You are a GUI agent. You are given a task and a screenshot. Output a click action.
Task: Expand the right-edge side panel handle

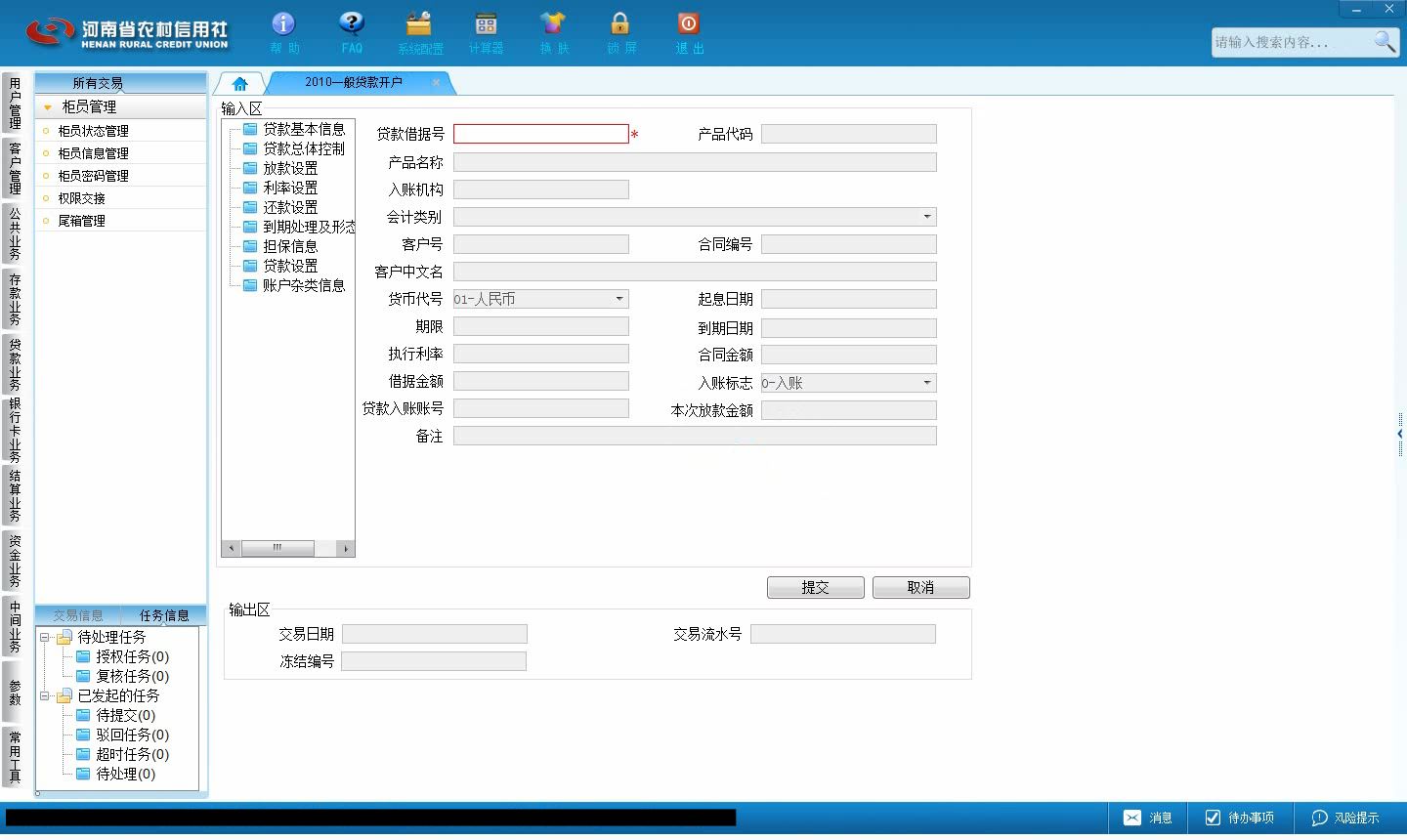point(1401,433)
